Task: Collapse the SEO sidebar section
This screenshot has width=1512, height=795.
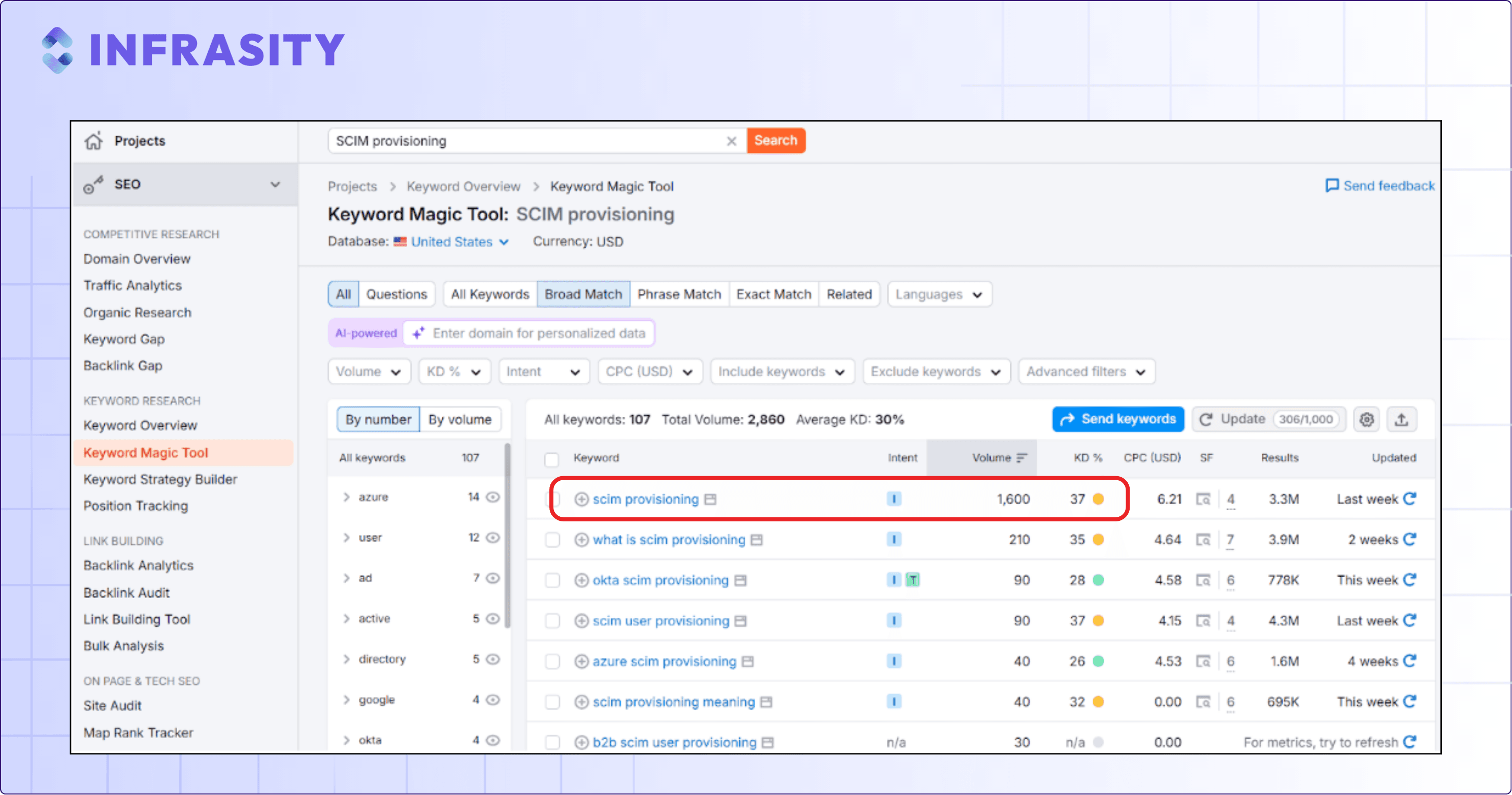Action: pos(275,184)
